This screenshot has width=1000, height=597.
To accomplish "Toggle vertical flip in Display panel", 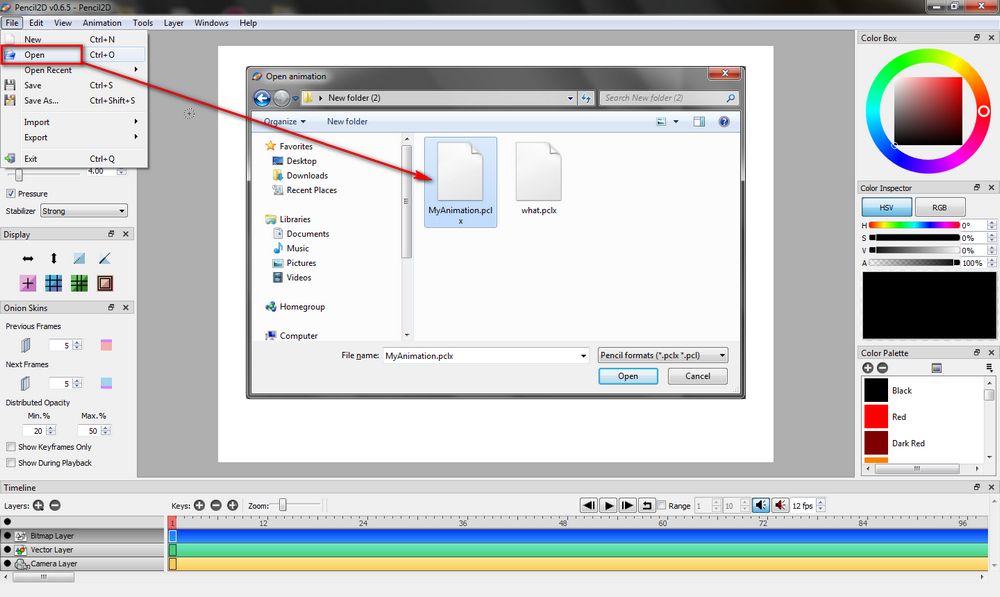I will tap(54, 258).
